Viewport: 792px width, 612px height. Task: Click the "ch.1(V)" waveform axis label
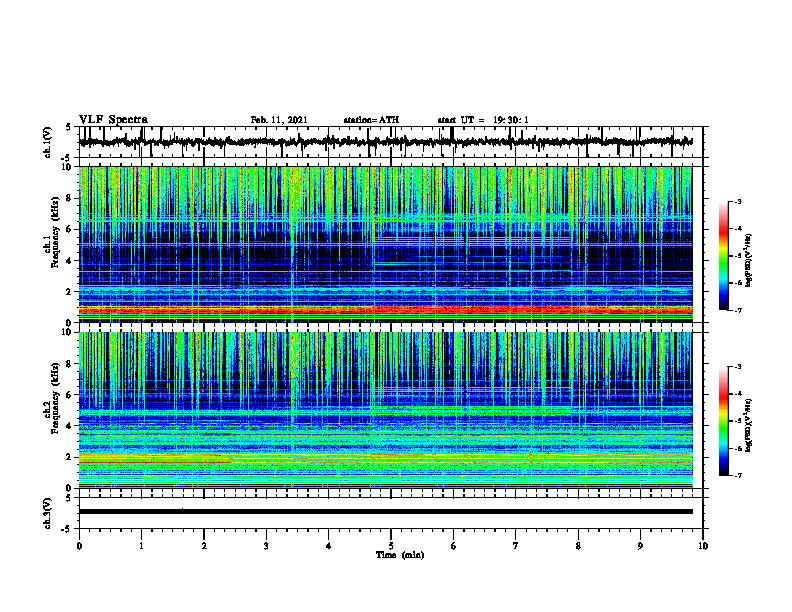coord(48,142)
